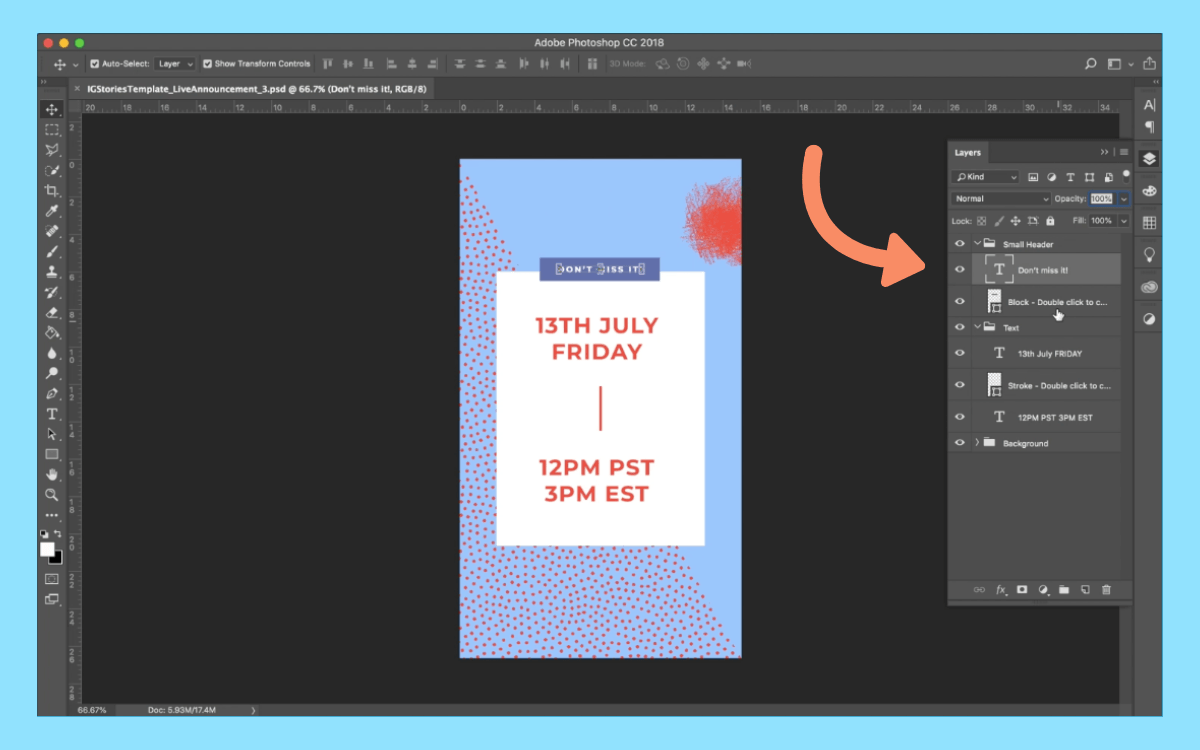
Task: Toggle visibility of the 13th July FRIDAY layer
Action: click(x=959, y=352)
